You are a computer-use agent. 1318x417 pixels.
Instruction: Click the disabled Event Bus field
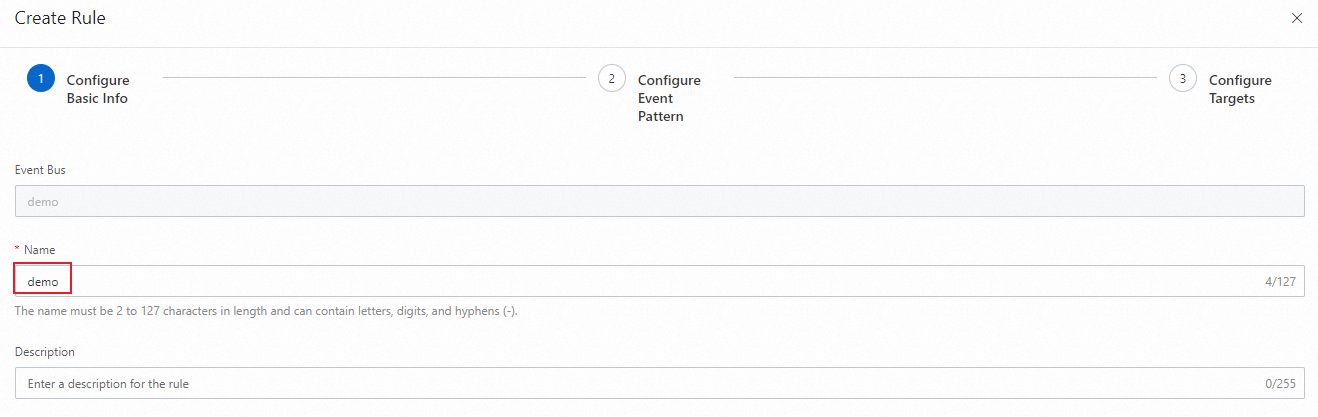pyautogui.click(x=659, y=201)
